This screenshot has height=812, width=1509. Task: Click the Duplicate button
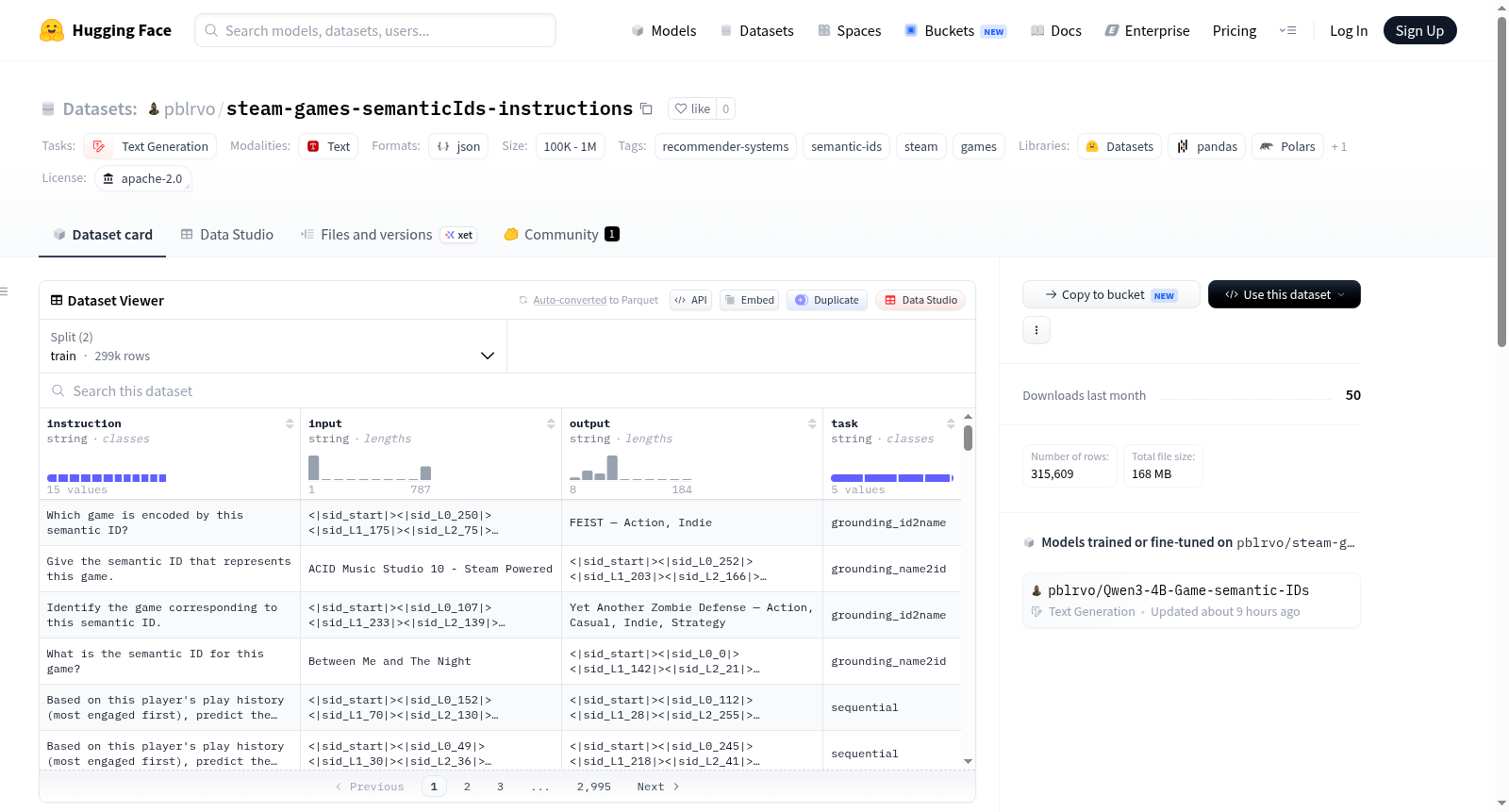click(827, 300)
